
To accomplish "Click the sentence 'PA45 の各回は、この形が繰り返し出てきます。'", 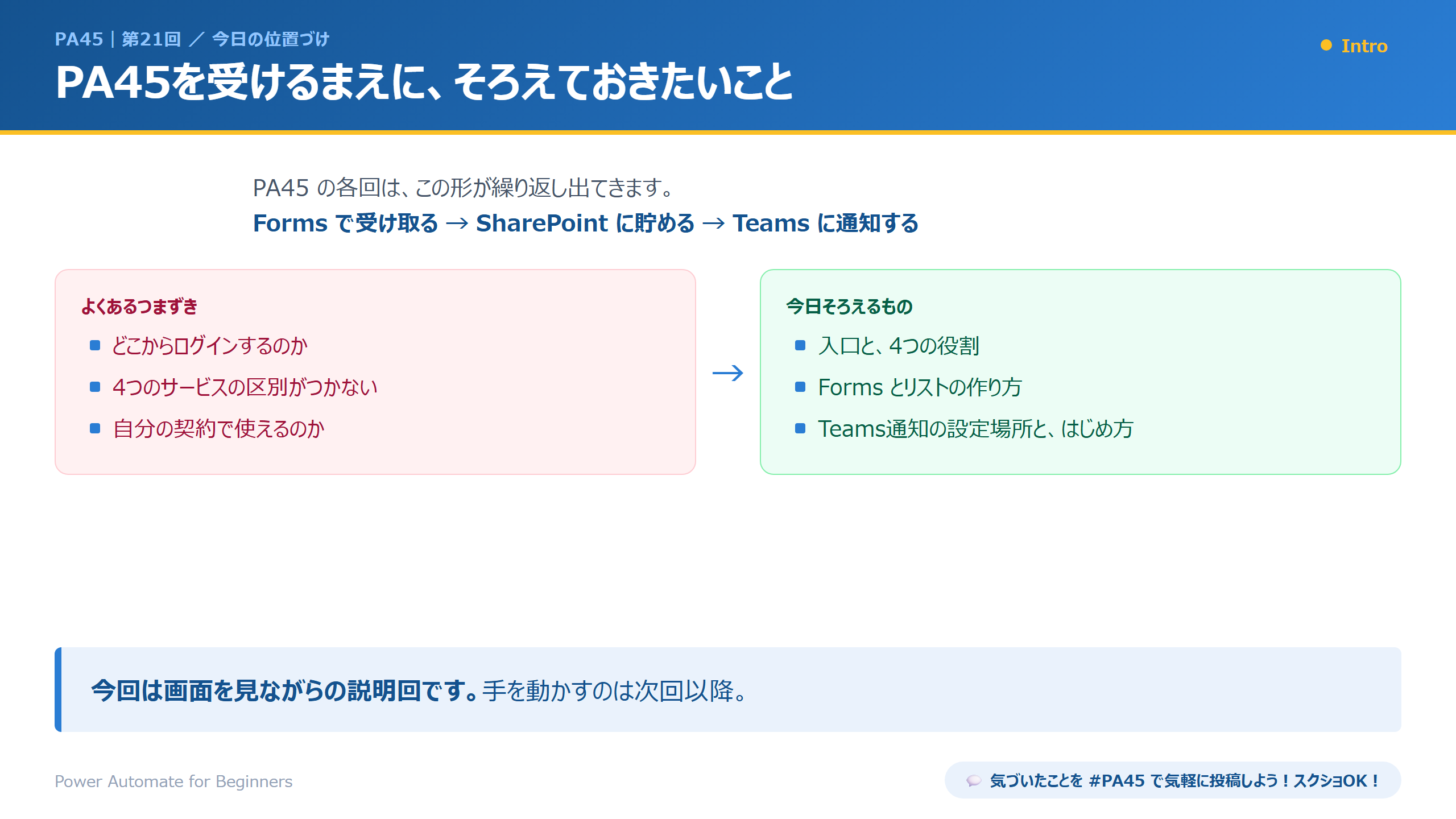I will [464, 188].
